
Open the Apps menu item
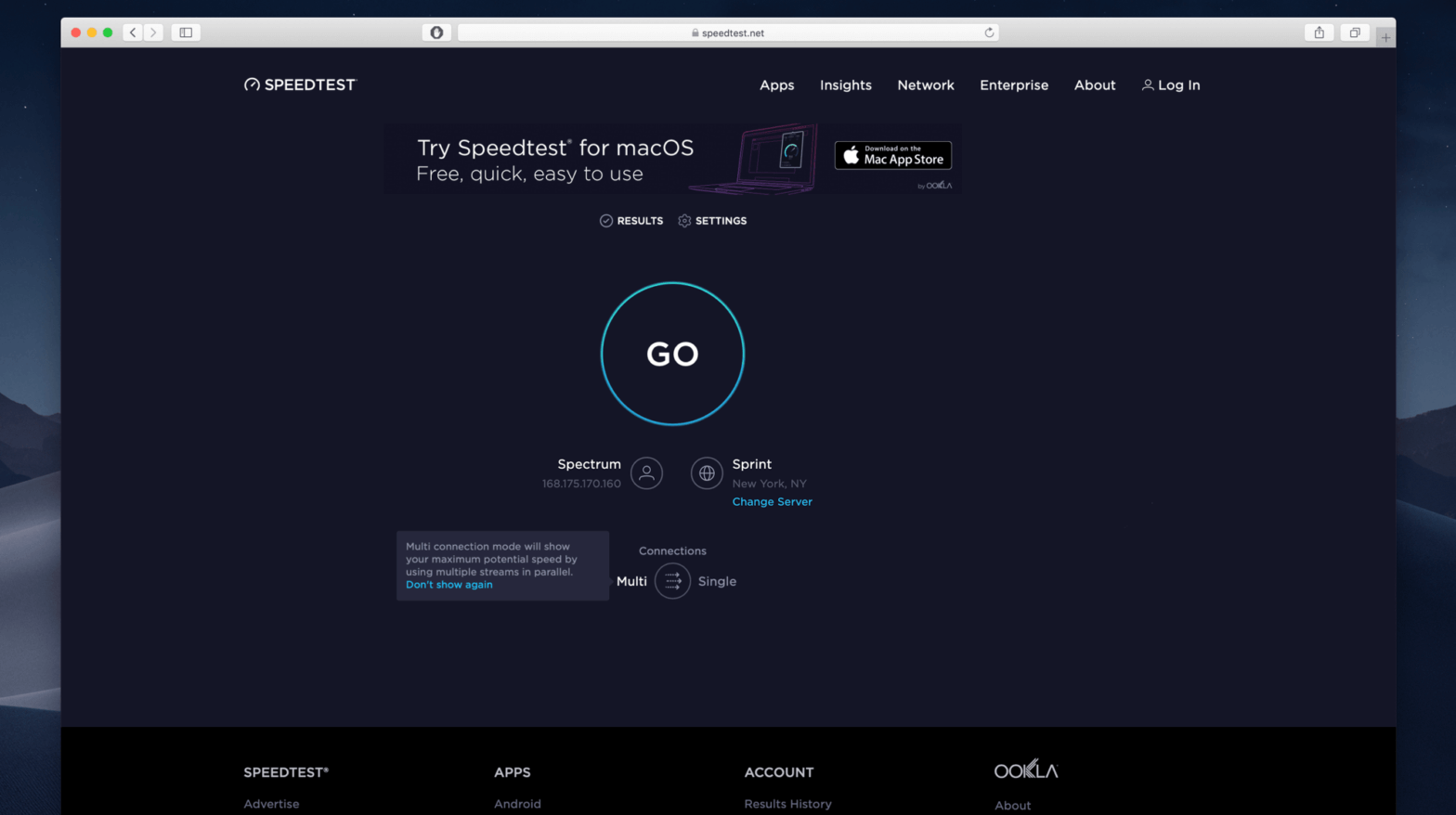[x=776, y=85]
